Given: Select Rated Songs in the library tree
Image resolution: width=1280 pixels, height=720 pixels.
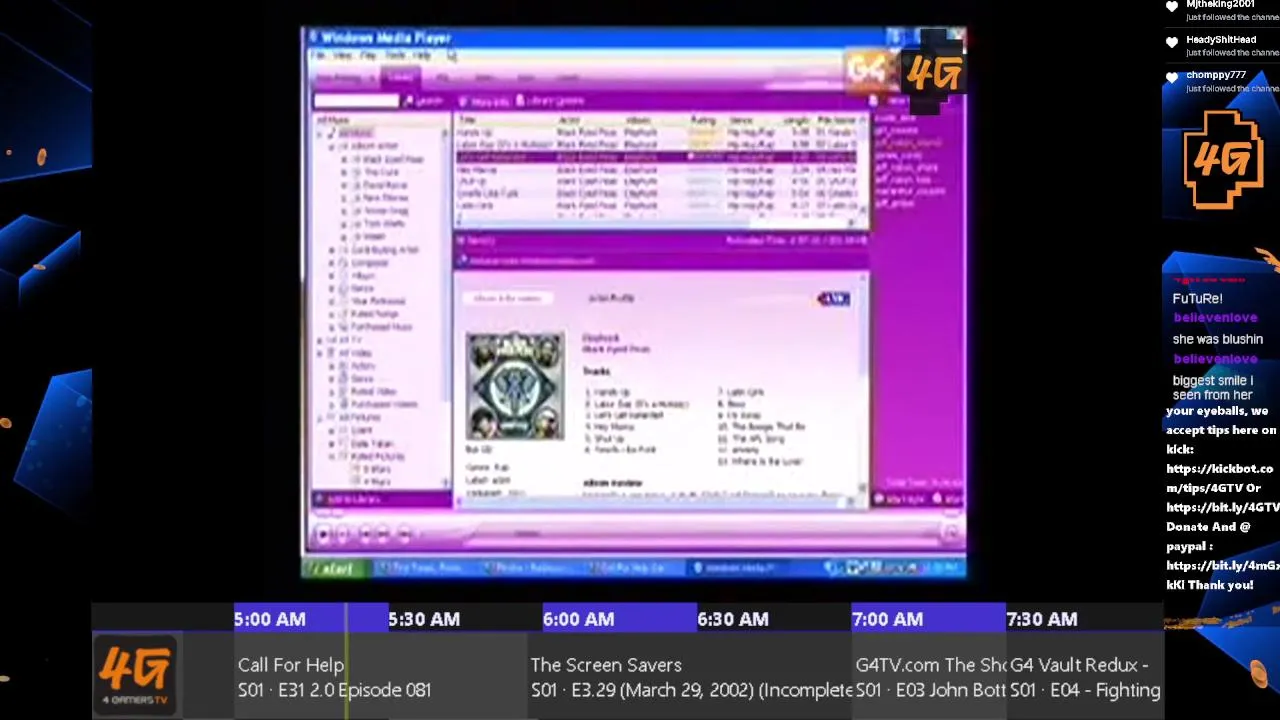Looking at the screenshot, I should tap(374, 314).
